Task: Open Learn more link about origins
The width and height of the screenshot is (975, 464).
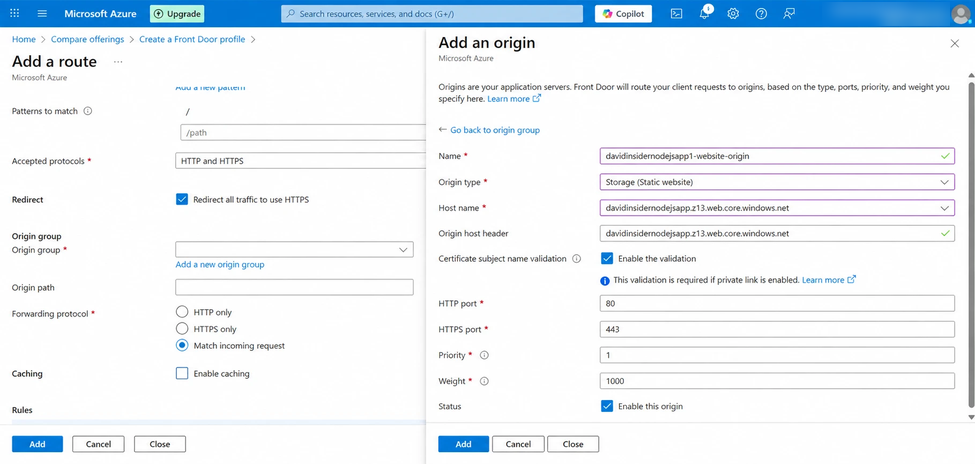Action: (x=514, y=99)
